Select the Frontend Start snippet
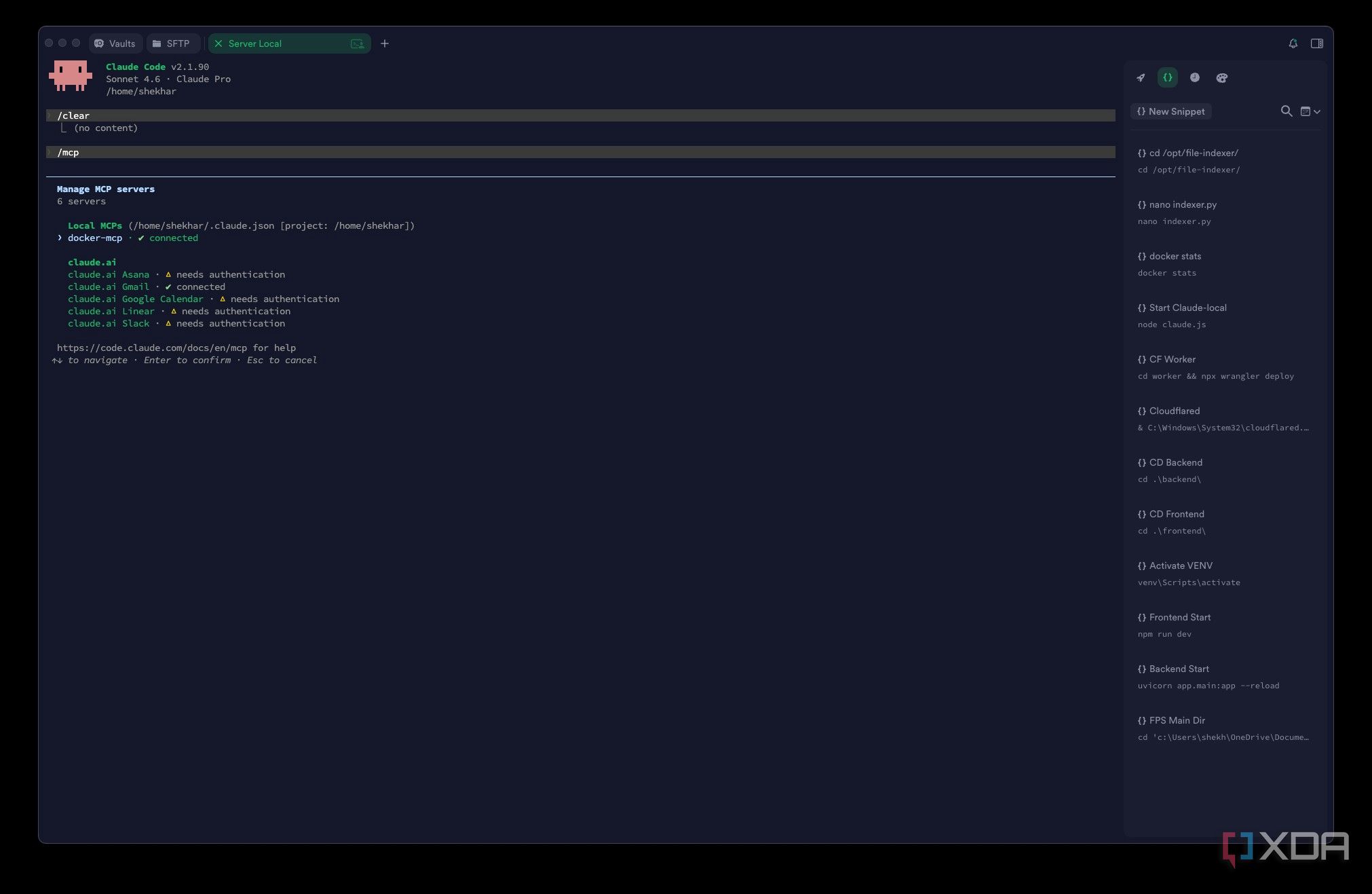Screen dimensions: 1372x894 (1225, 625)
